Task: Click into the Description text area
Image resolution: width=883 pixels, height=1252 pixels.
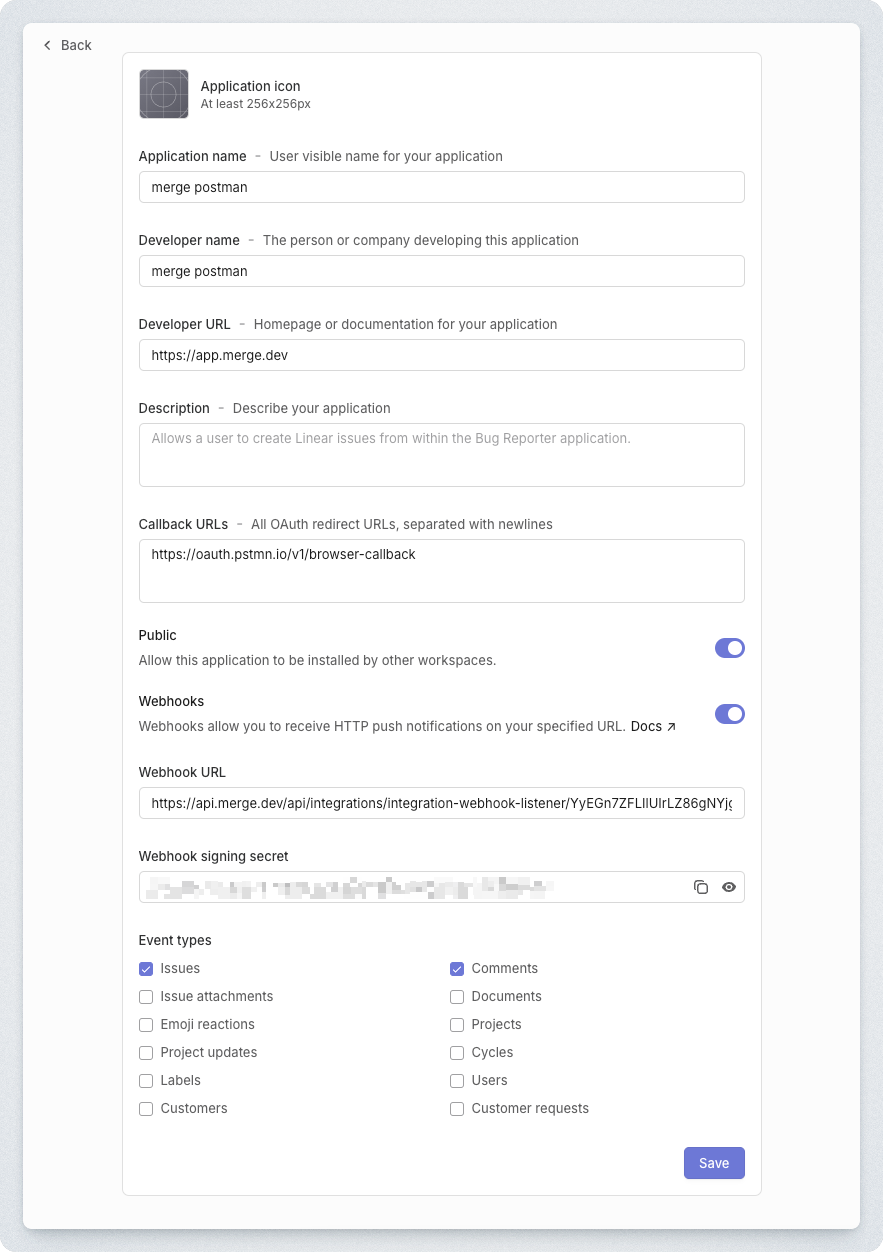Action: pyautogui.click(x=441, y=455)
